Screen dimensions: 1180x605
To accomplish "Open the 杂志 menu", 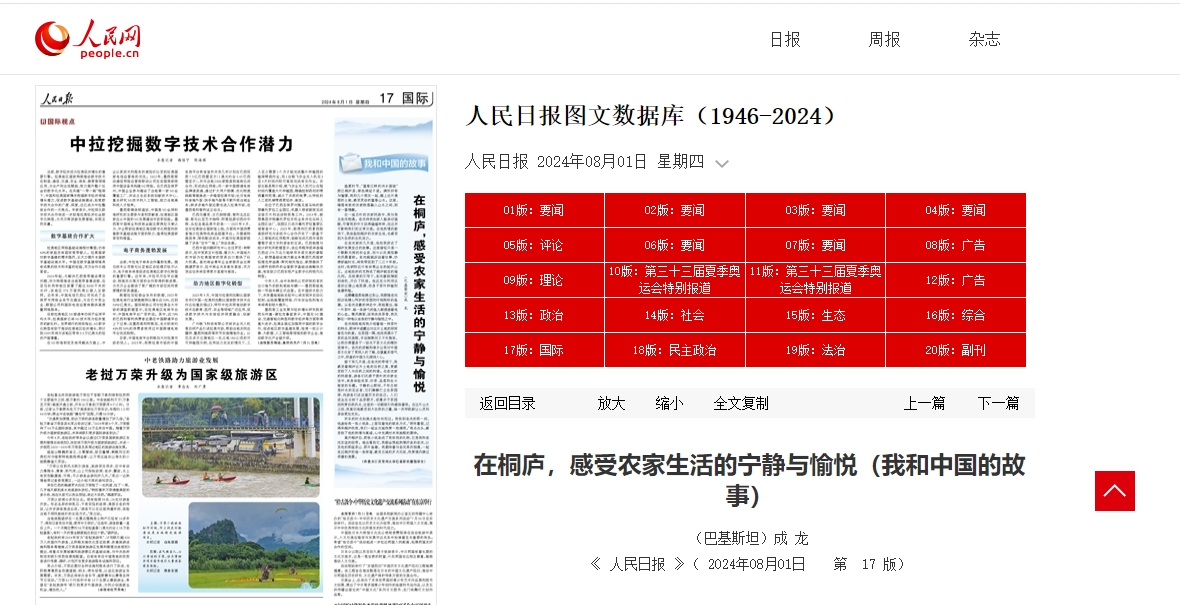I will (x=984, y=39).
